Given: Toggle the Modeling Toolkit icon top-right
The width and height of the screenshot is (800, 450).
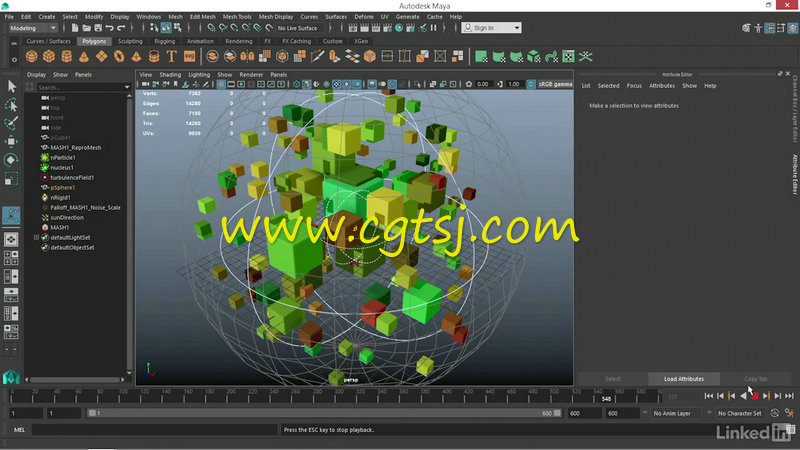Looking at the screenshot, I should tap(746, 28).
